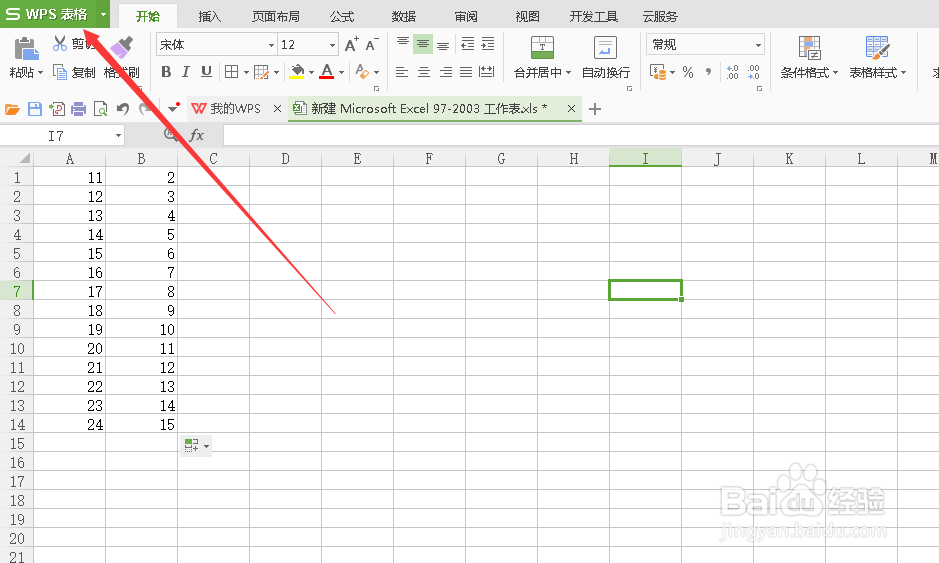Click the auto fill options icon below the data
Screen dimensions: 939x563
[195, 446]
